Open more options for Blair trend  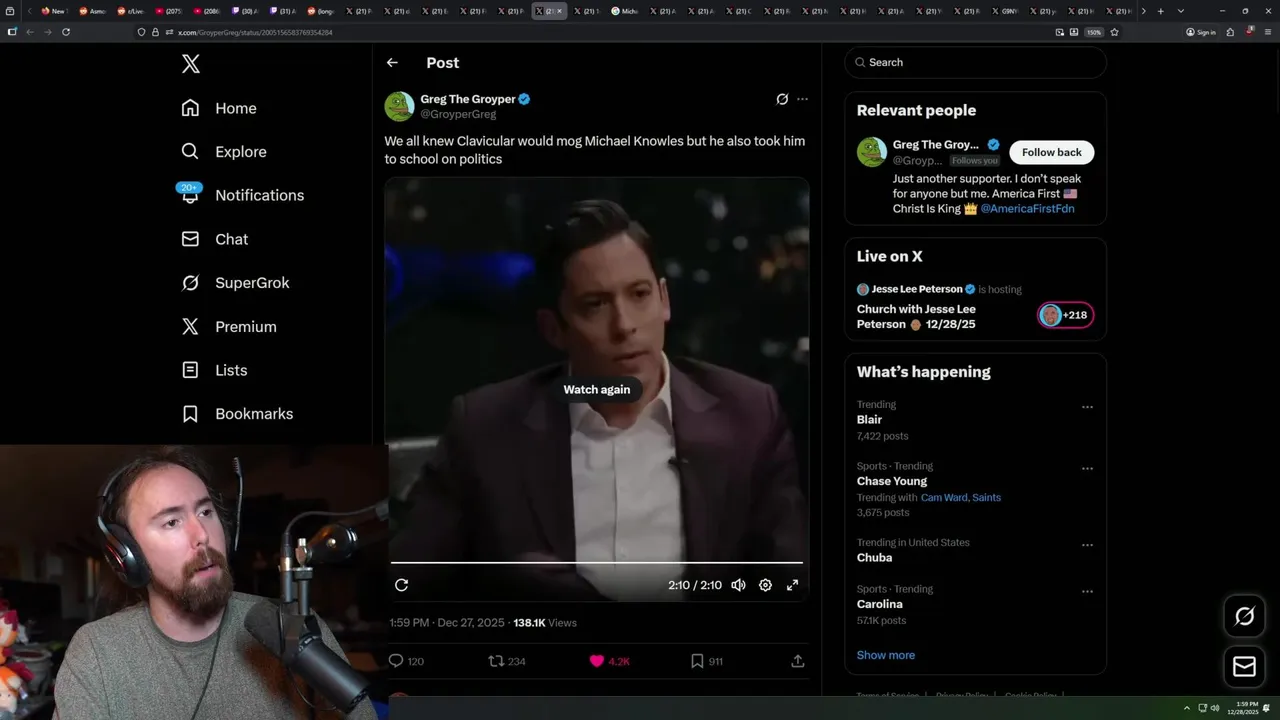(x=1087, y=407)
